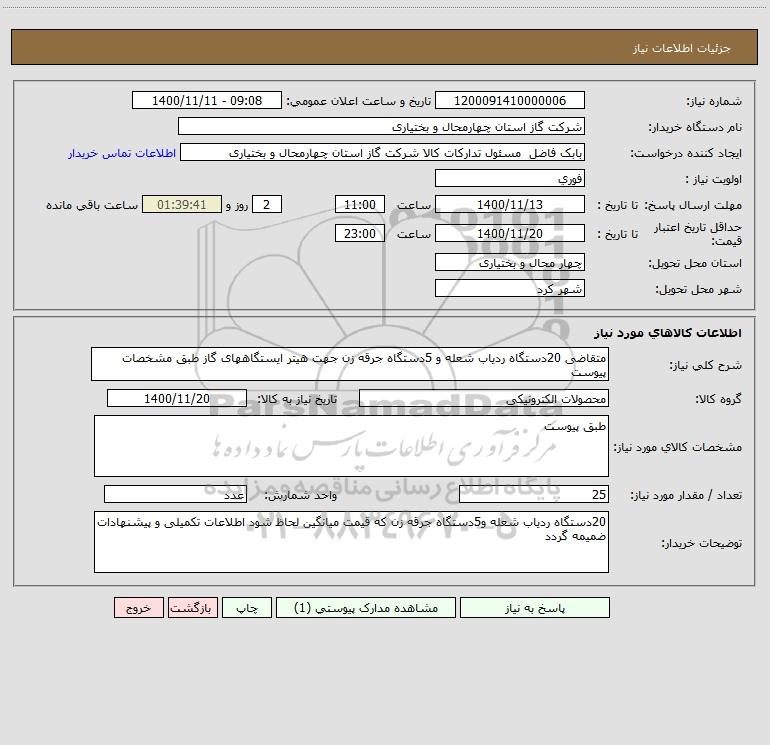The width and height of the screenshot is (770, 745).
Task: Click request creator field بابک فاضل
Action: [x=383, y=152]
